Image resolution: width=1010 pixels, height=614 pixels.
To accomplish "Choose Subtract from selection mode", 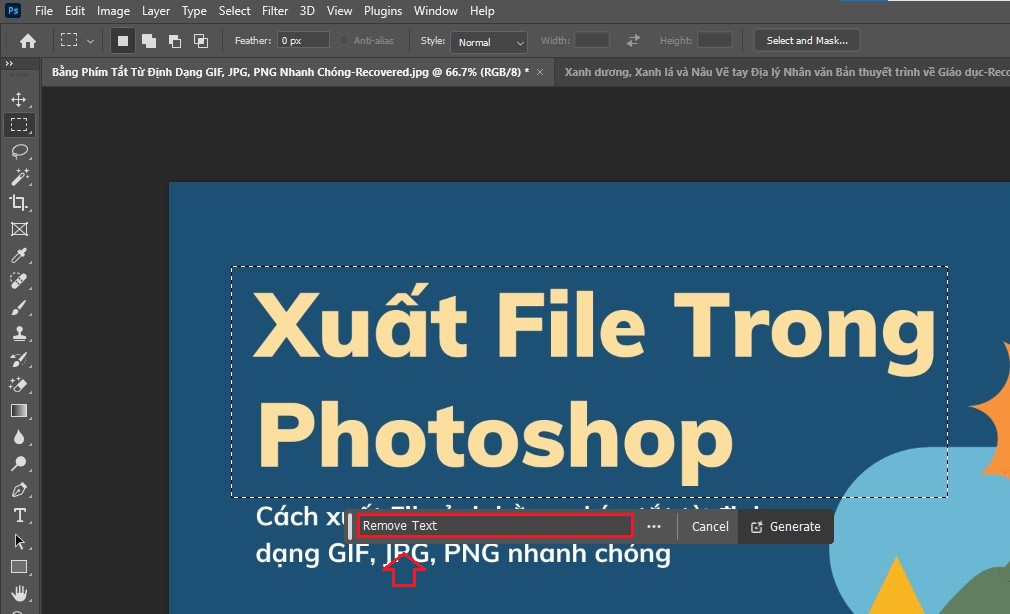I will [175, 41].
